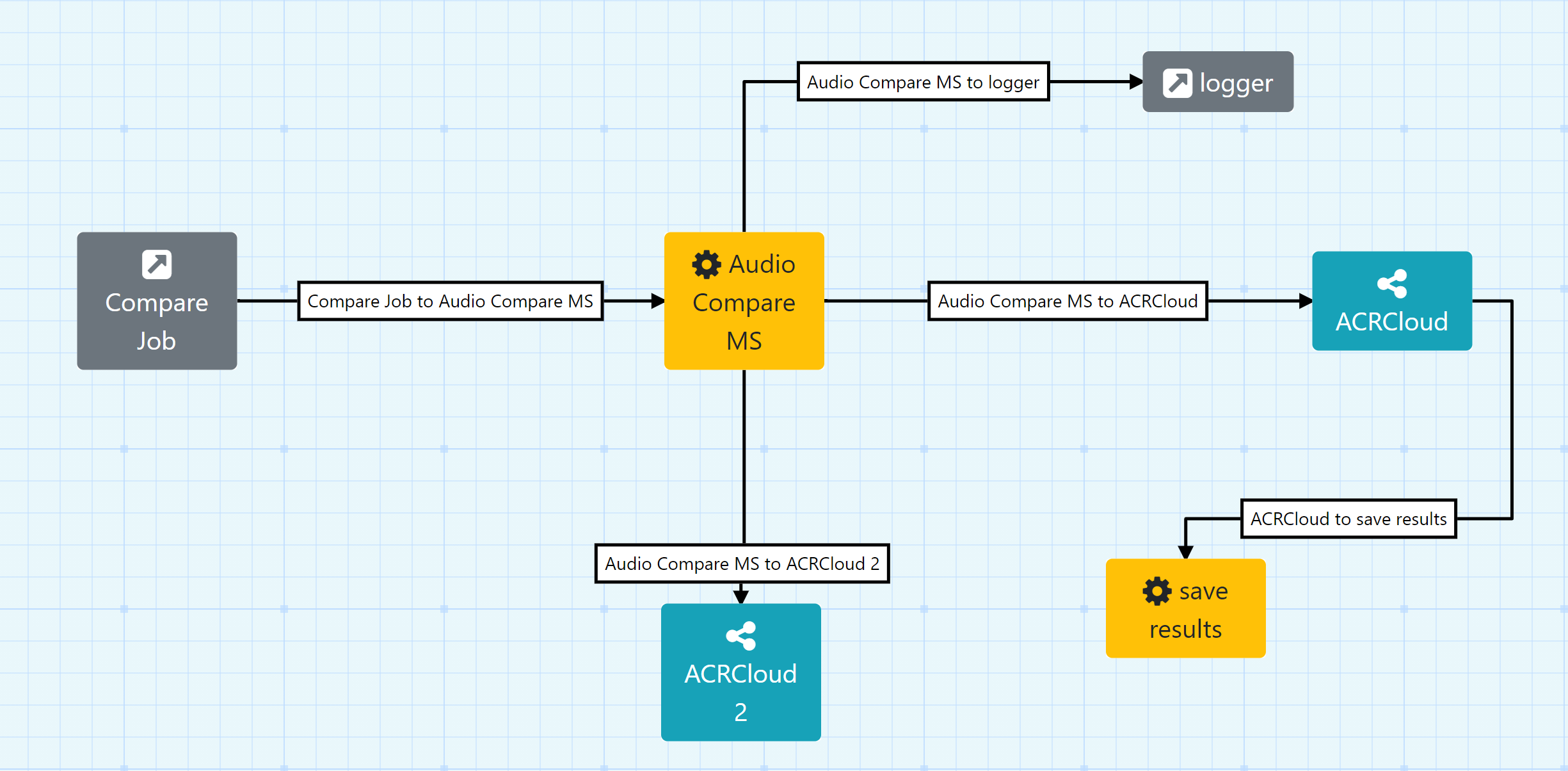The width and height of the screenshot is (1568, 771).
Task: Click 'Audio Compare MS to ACRCloud 2' connection label
Action: tap(742, 564)
